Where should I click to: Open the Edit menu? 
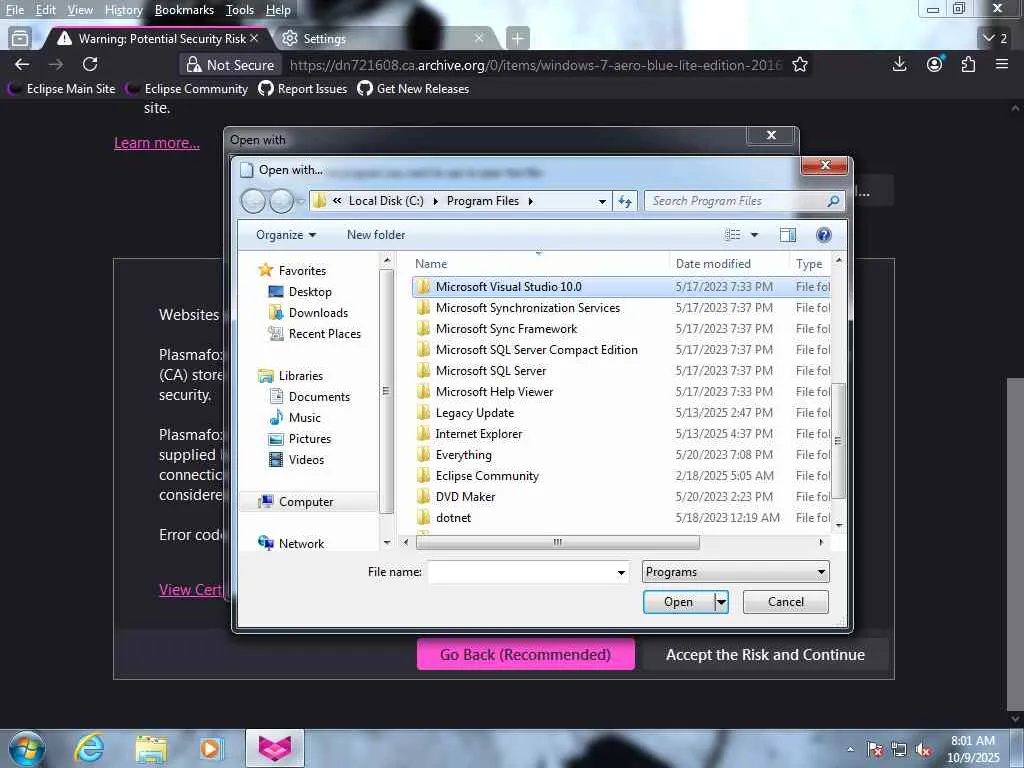45,10
